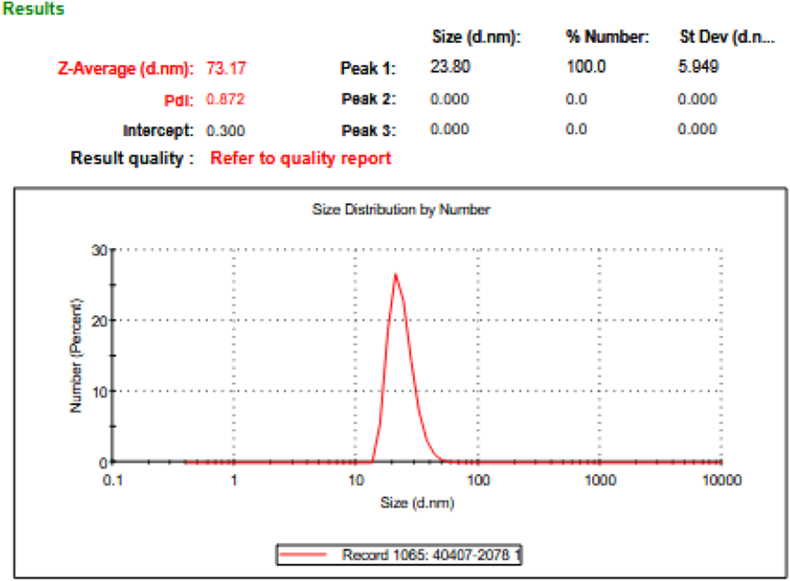
Task: Select the Intercept label
Action: pos(158,131)
